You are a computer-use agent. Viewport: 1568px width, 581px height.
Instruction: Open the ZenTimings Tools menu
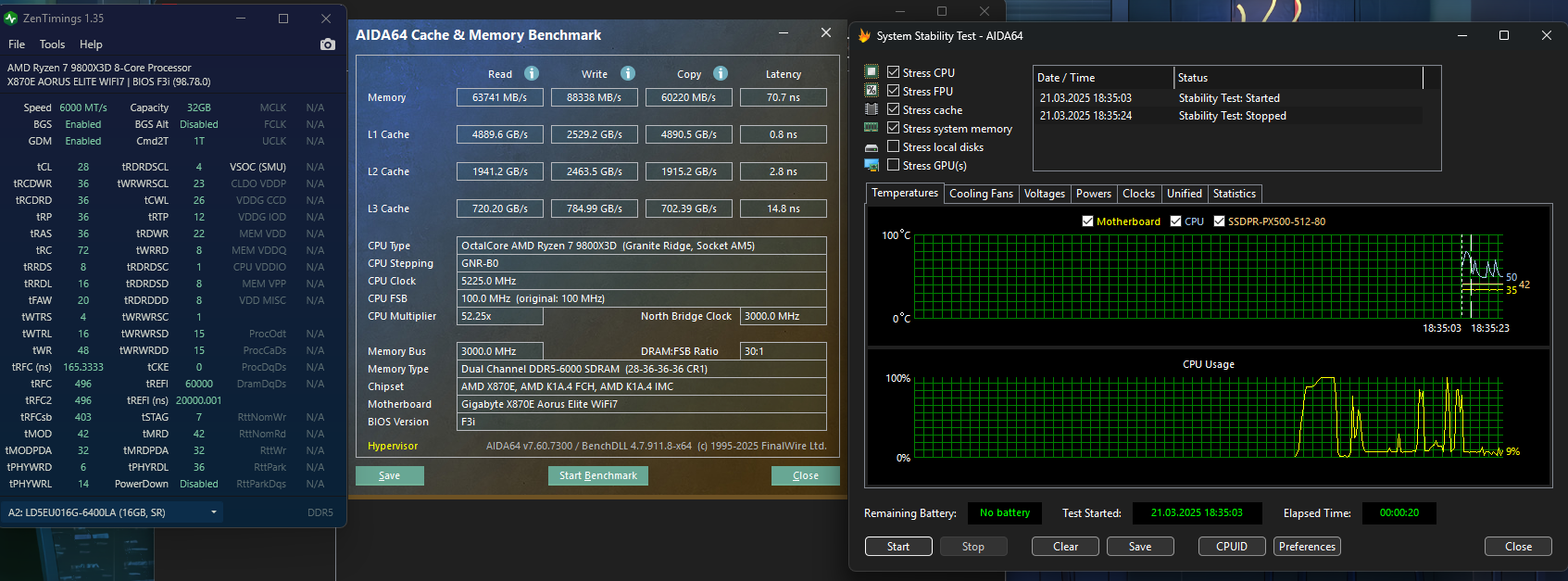point(52,44)
